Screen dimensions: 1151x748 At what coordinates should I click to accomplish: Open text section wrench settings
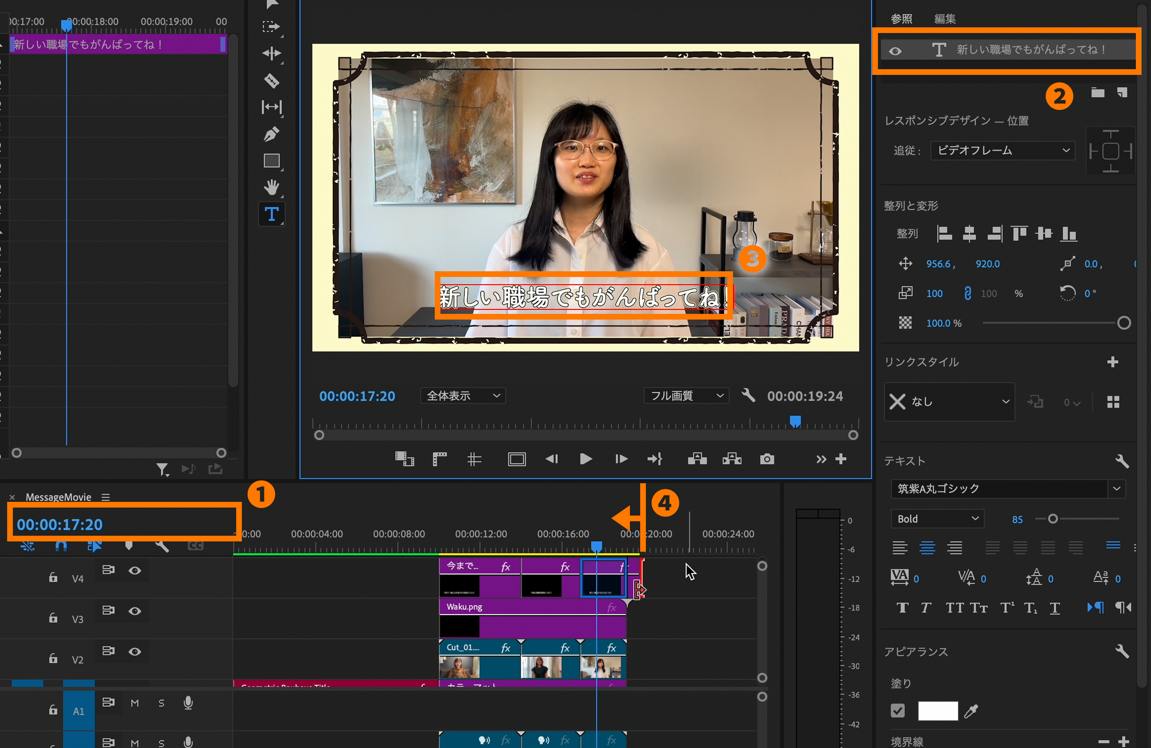click(x=1122, y=461)
